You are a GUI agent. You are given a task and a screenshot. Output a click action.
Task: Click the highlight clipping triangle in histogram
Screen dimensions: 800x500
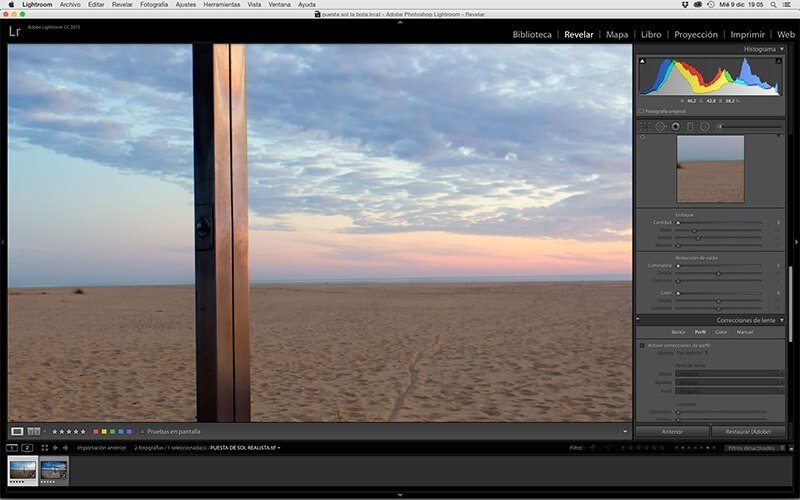pyautogui.click(x=779, y=61)
